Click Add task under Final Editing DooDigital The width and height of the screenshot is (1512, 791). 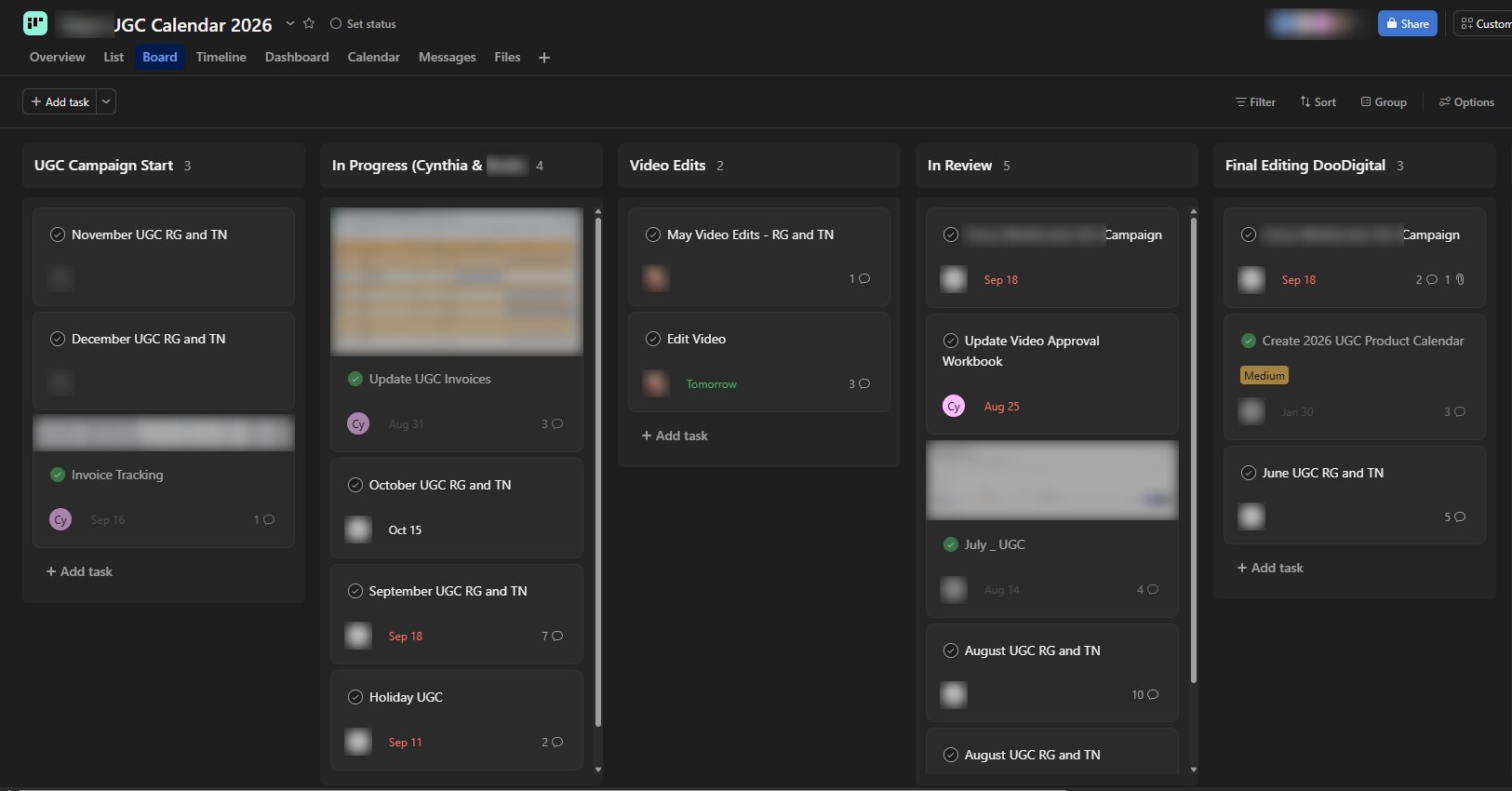1270,568
